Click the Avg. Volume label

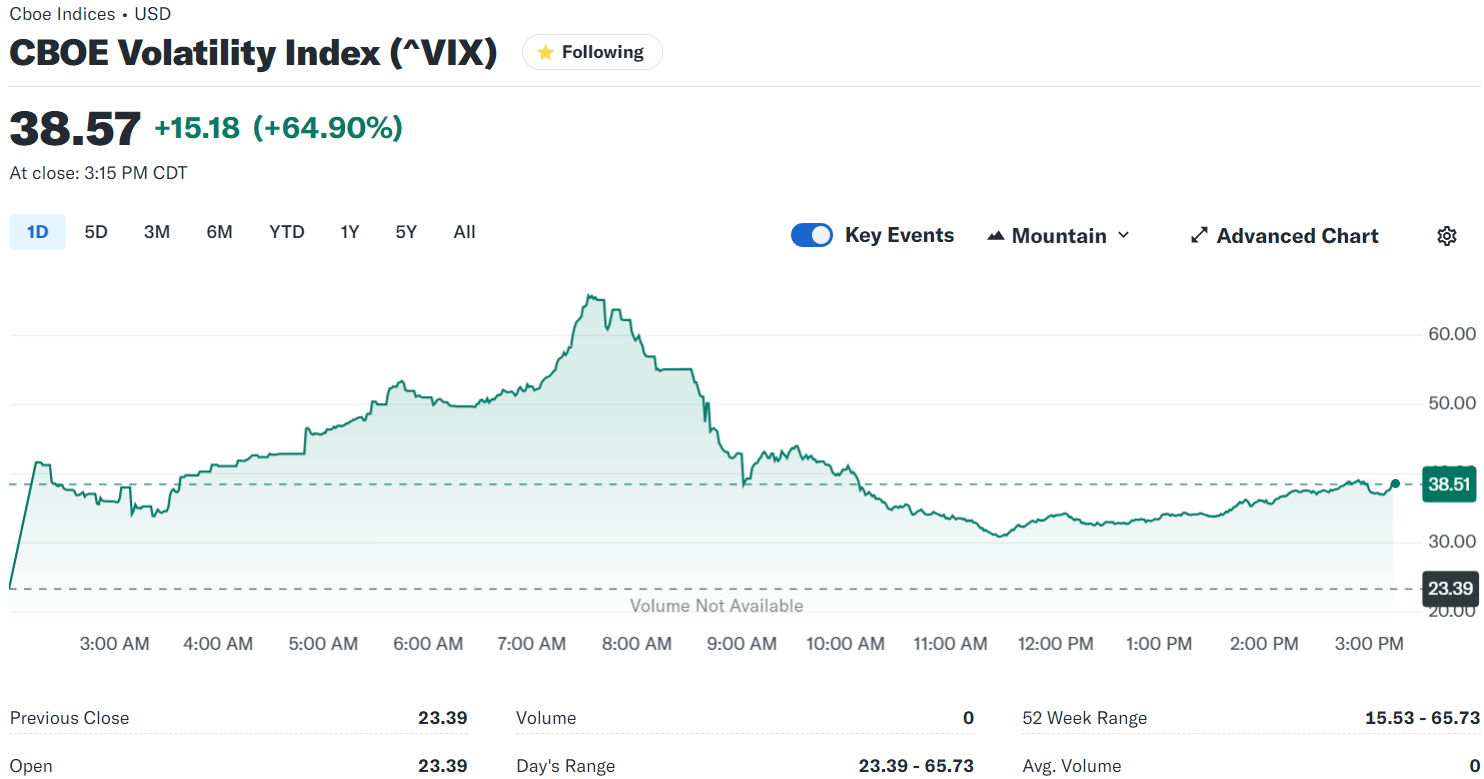pos(1072,766)
